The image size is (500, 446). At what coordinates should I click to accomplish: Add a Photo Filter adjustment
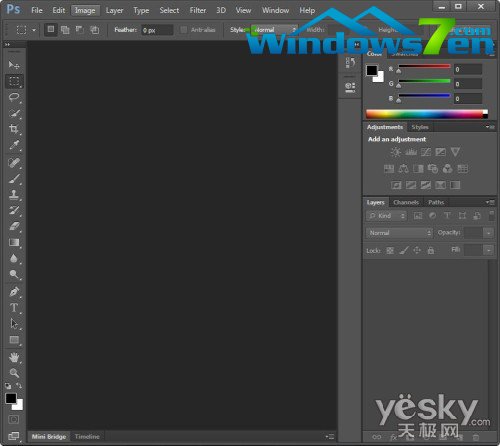[433, 169]
